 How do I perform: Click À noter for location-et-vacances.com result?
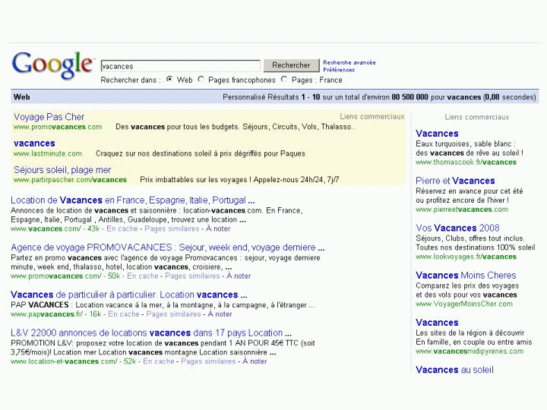point(255,361)
